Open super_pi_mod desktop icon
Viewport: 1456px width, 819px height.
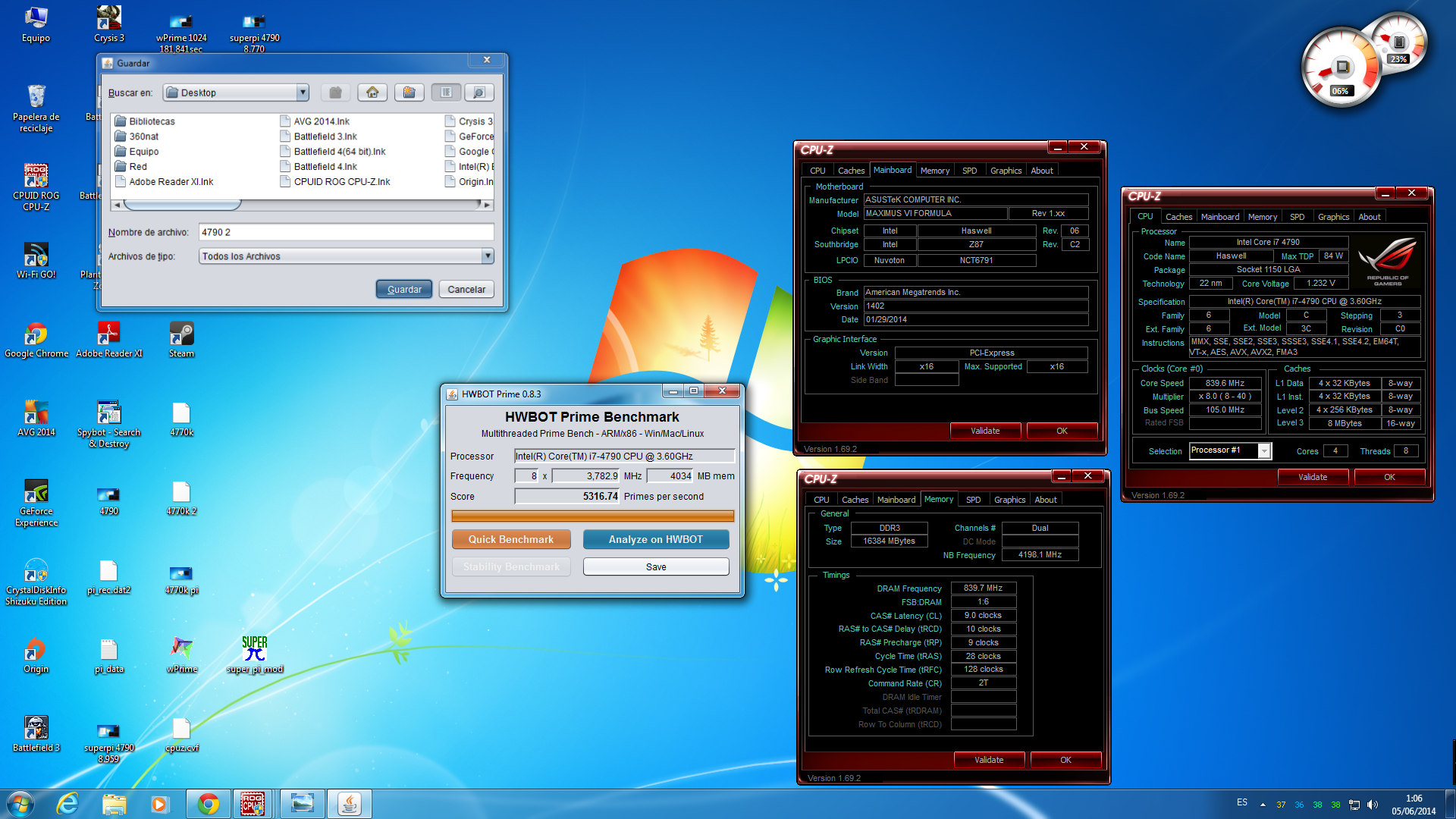point(255,655)
